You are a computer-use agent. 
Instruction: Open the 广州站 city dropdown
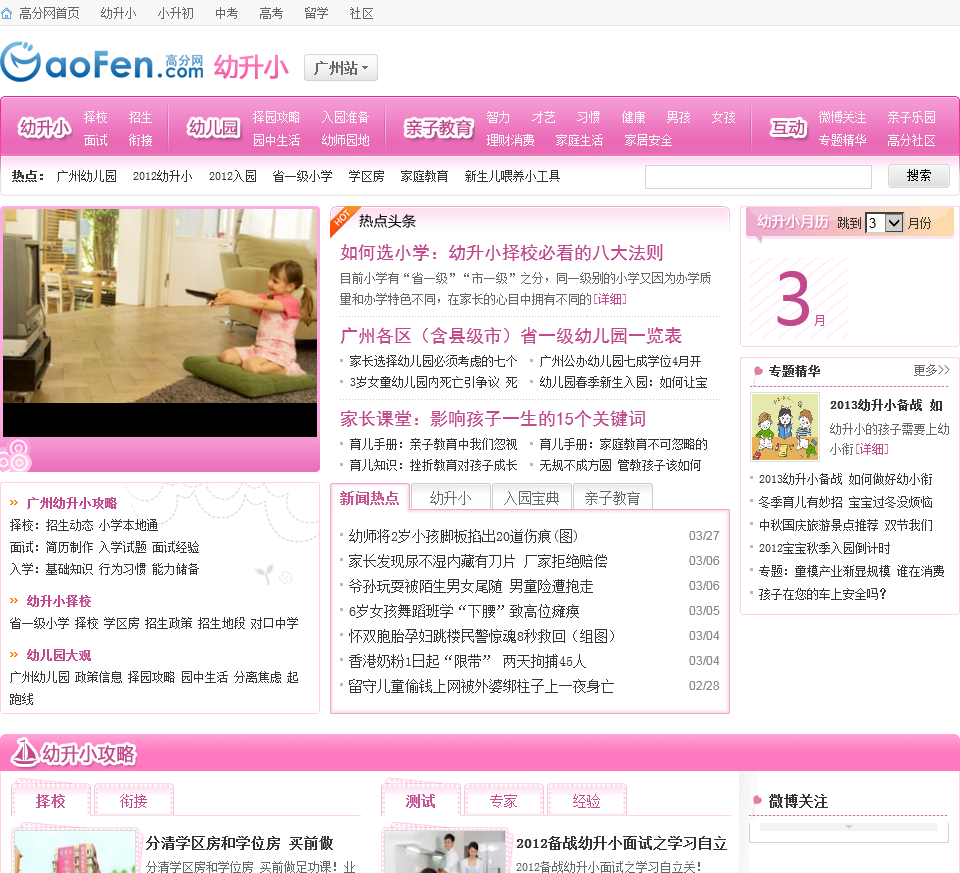pyautogui.click(x=340, y=67)
